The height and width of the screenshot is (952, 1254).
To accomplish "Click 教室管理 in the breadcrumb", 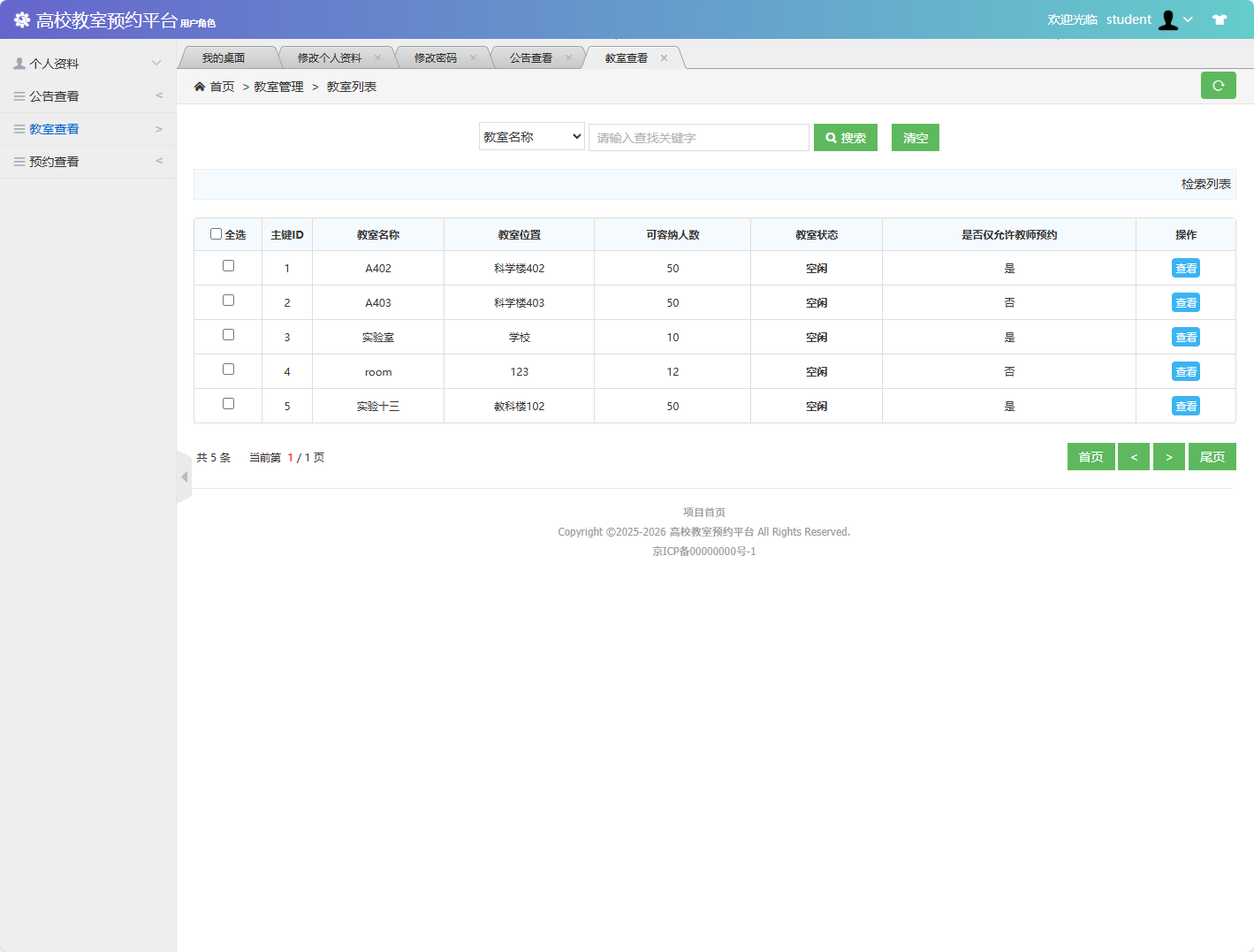I will 279,87.
